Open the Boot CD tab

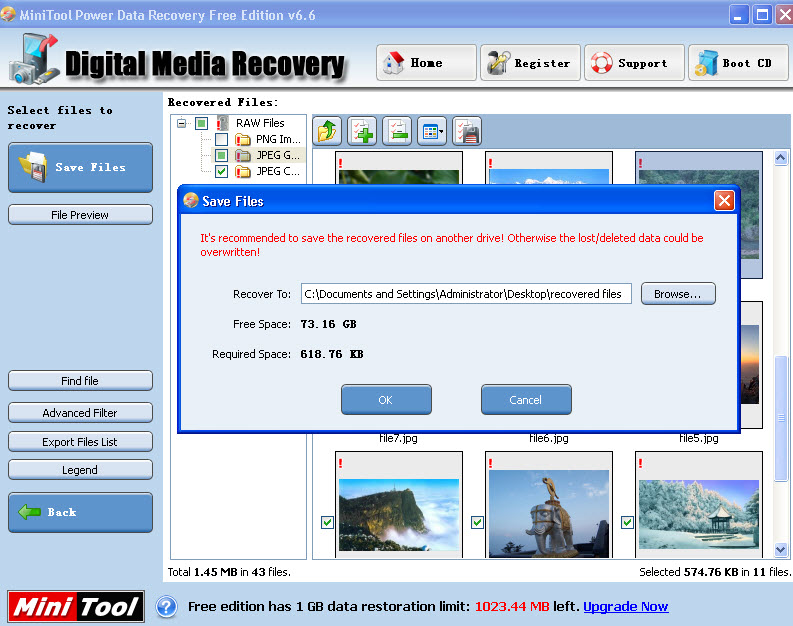738,63
